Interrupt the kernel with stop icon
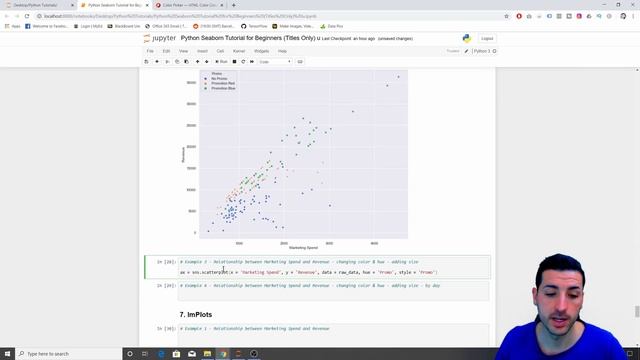Viewport: 640px width, 360px height. [234, 62]
